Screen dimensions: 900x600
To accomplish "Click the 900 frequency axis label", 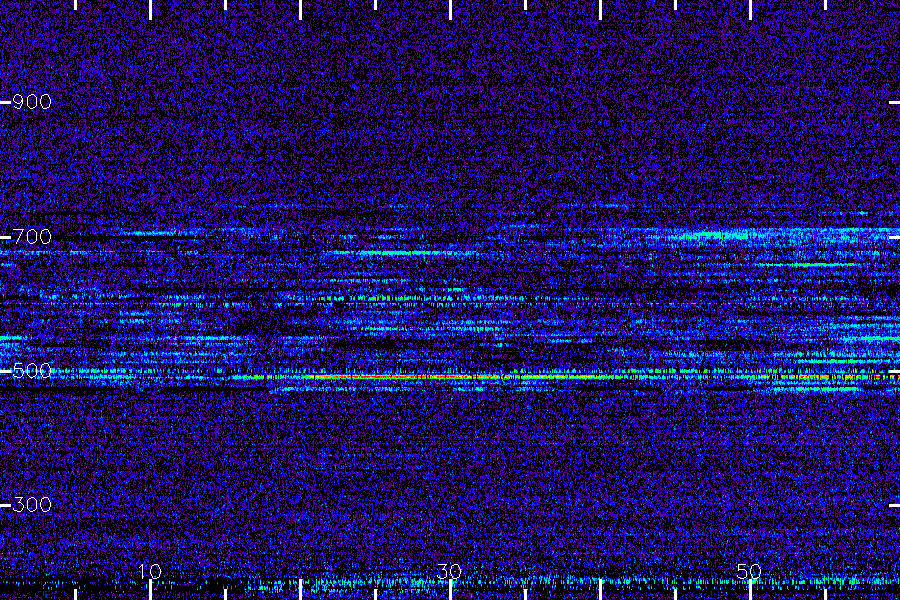I will pyautogui.click(x=32, y=102).
